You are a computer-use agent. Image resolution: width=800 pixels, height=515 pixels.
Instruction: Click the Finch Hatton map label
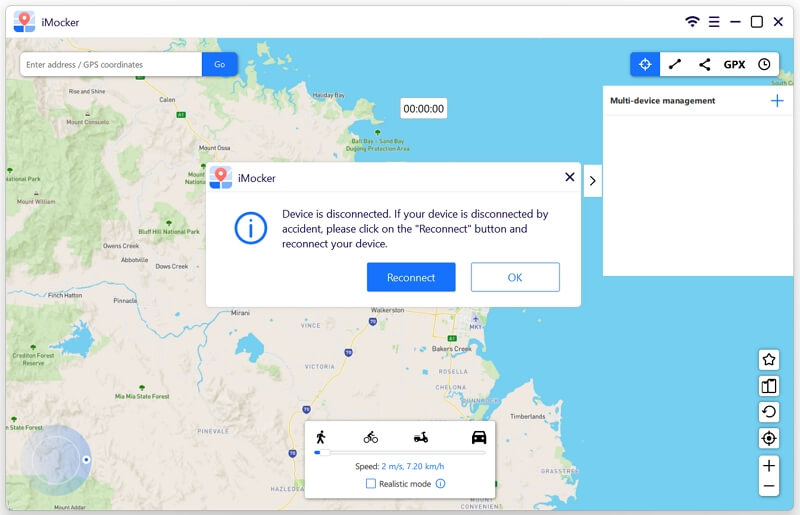tap(65, 295)
